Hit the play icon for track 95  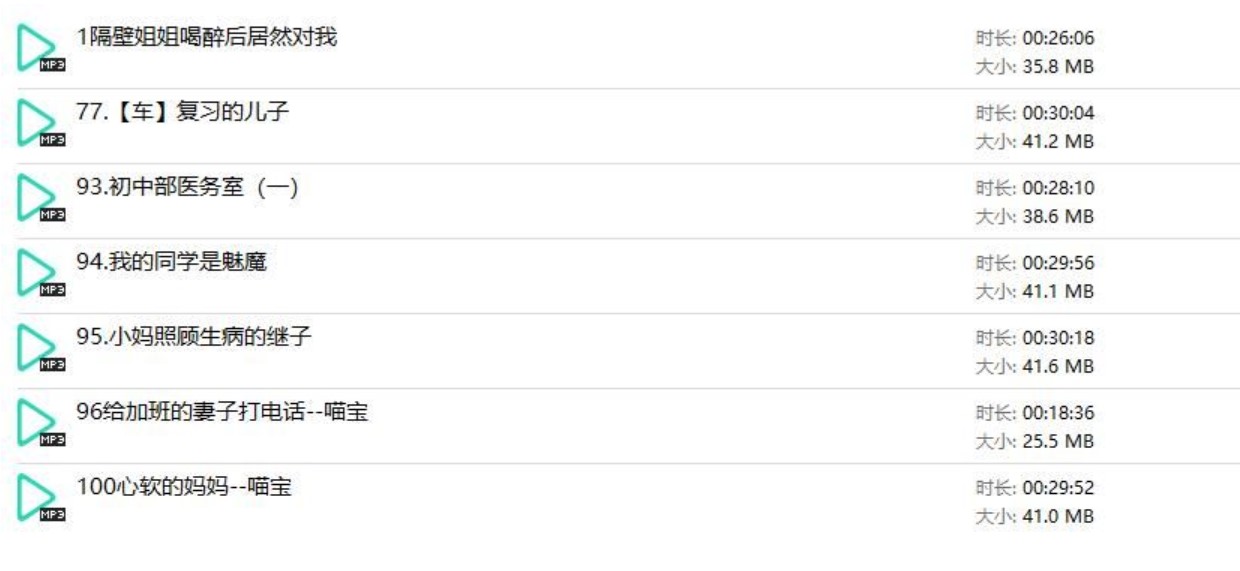tap(40, 348)
